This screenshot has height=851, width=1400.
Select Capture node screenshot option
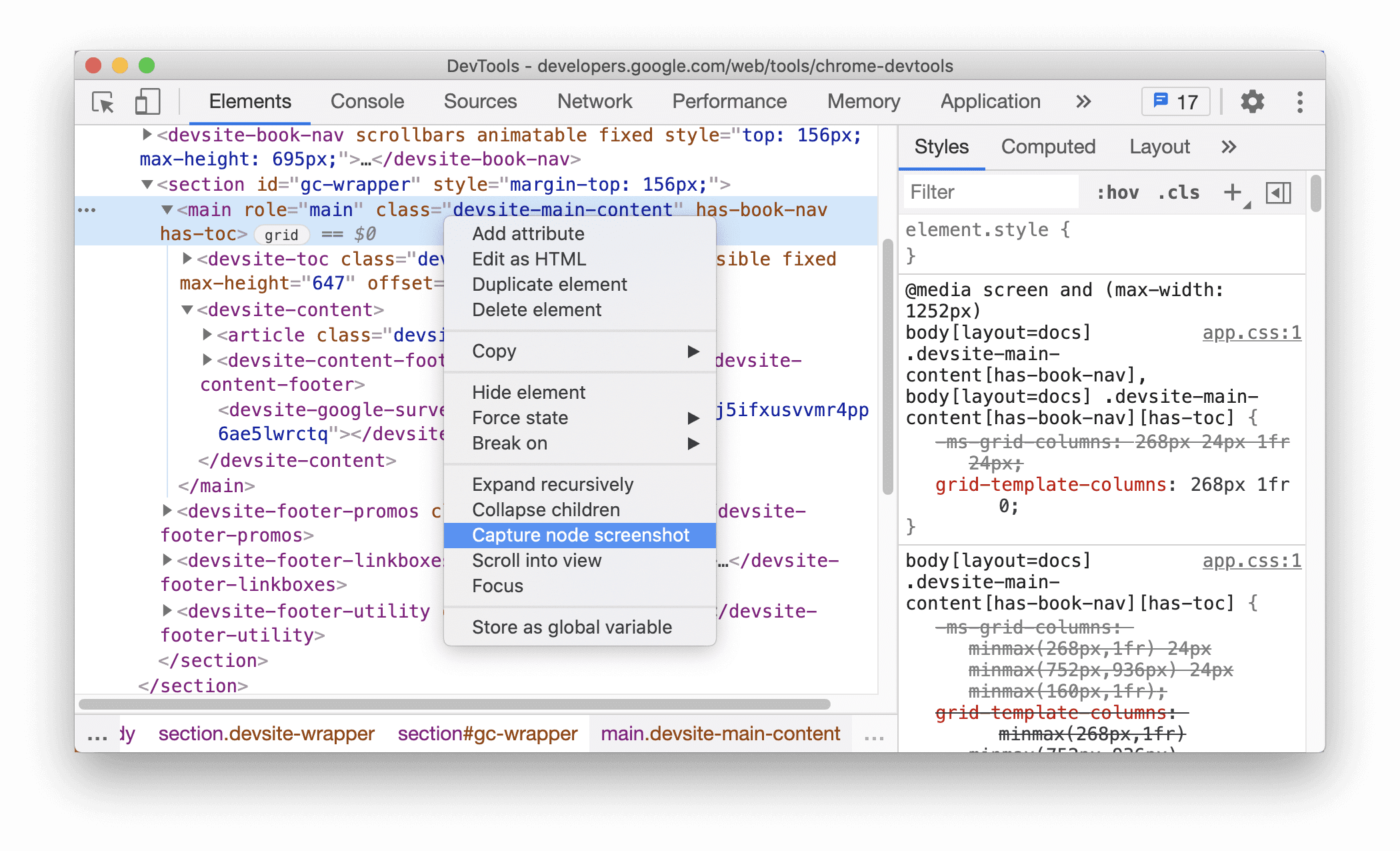[x=580, y=535]
